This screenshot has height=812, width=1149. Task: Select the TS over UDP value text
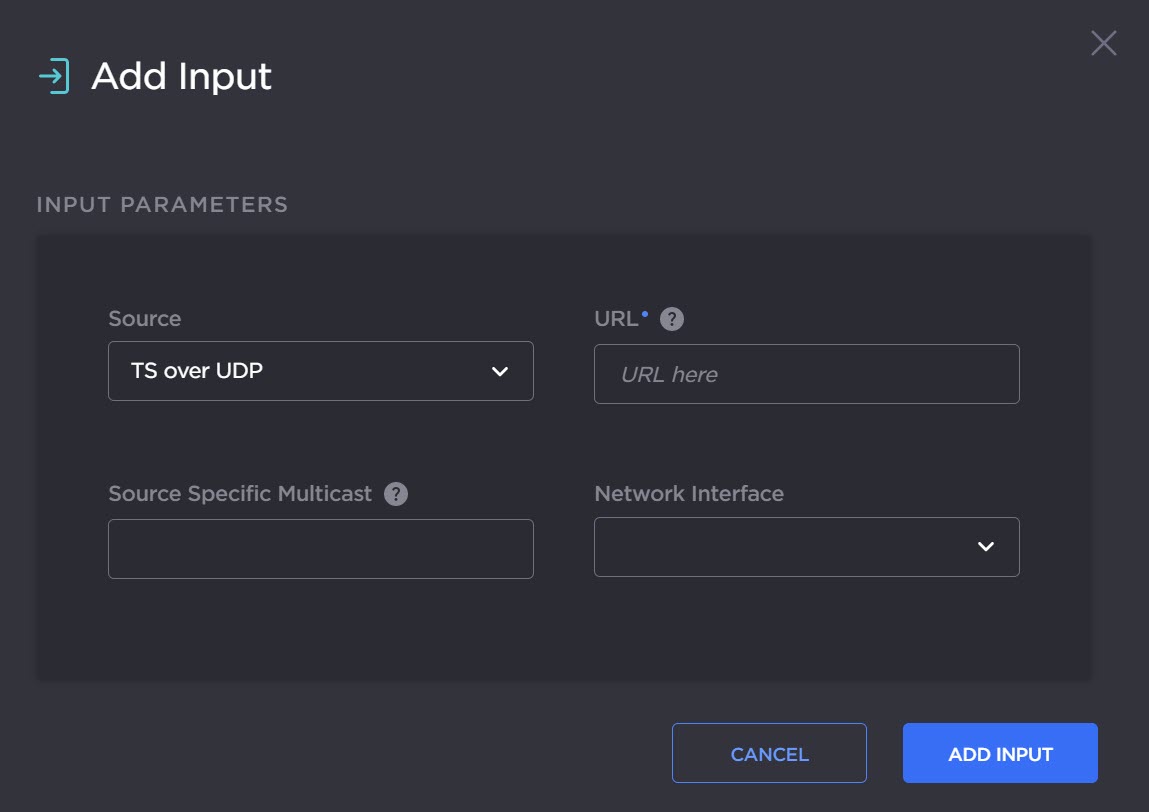tap(197, 371)
